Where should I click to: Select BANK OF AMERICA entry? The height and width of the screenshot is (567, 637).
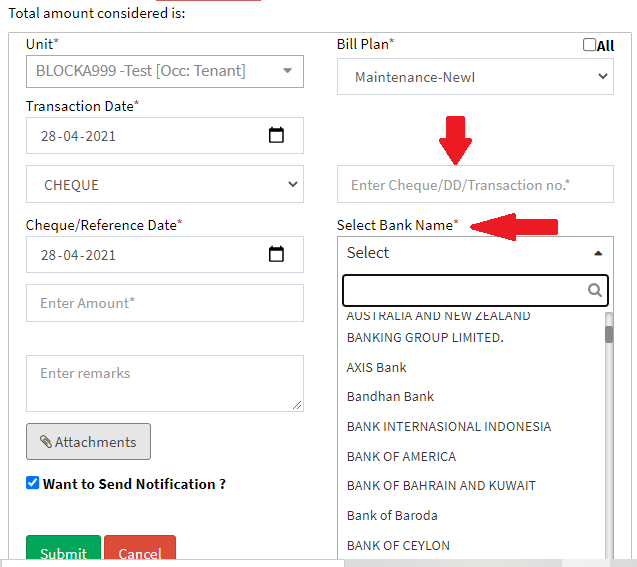point(401,456)
